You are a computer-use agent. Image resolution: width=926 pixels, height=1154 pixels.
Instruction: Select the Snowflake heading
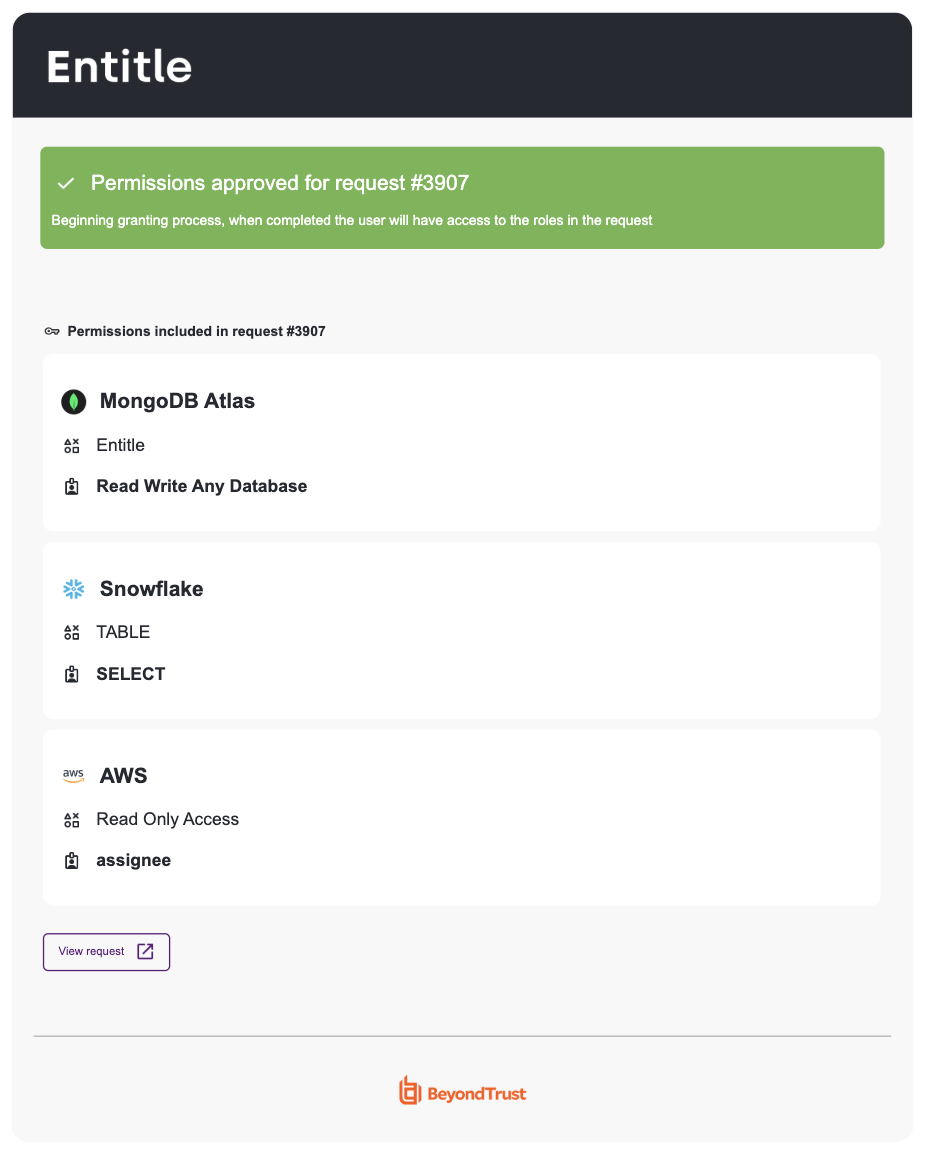point(152,589)
